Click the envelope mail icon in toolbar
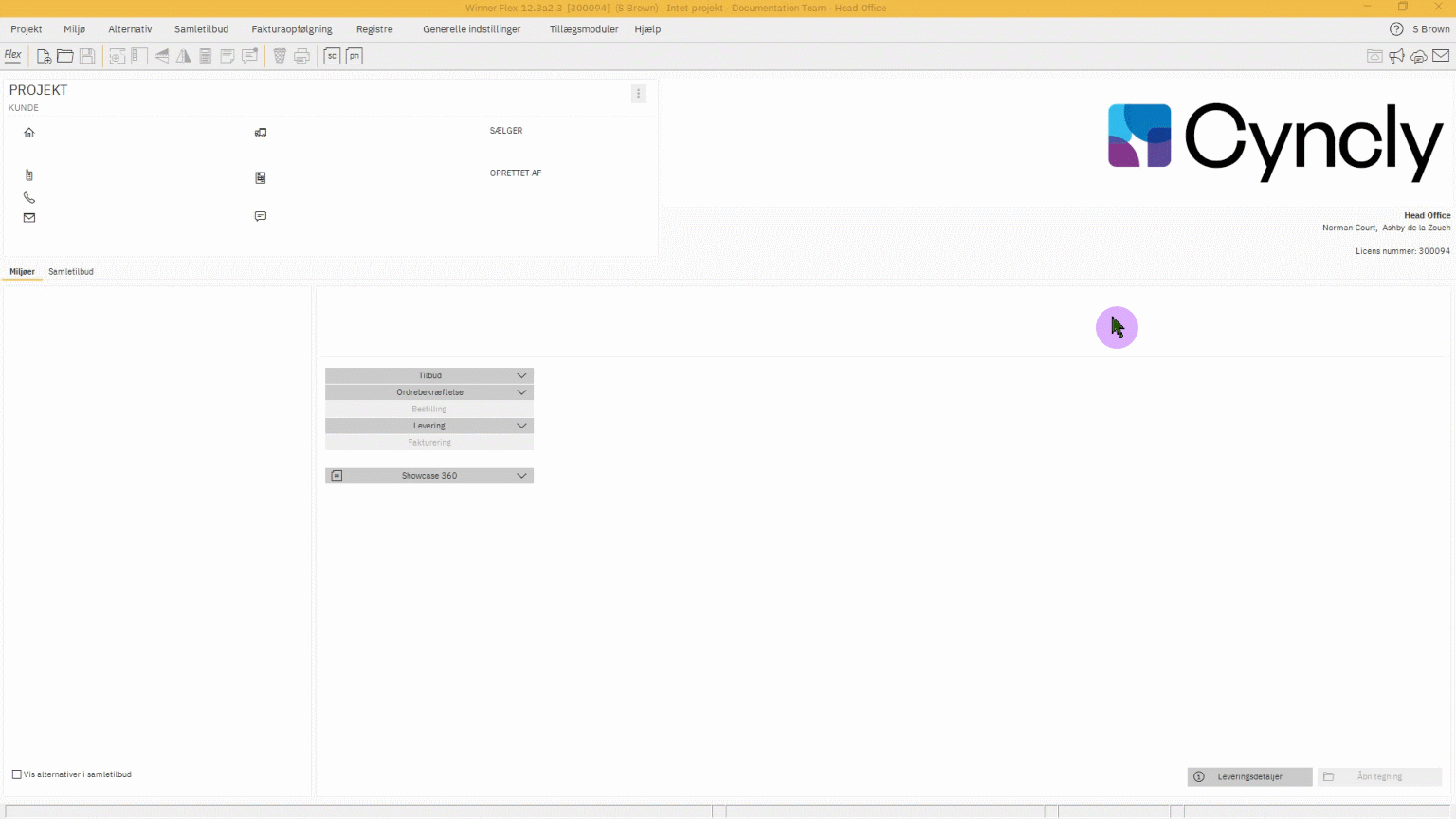The image size is (1456, 819). point(1441,56)
